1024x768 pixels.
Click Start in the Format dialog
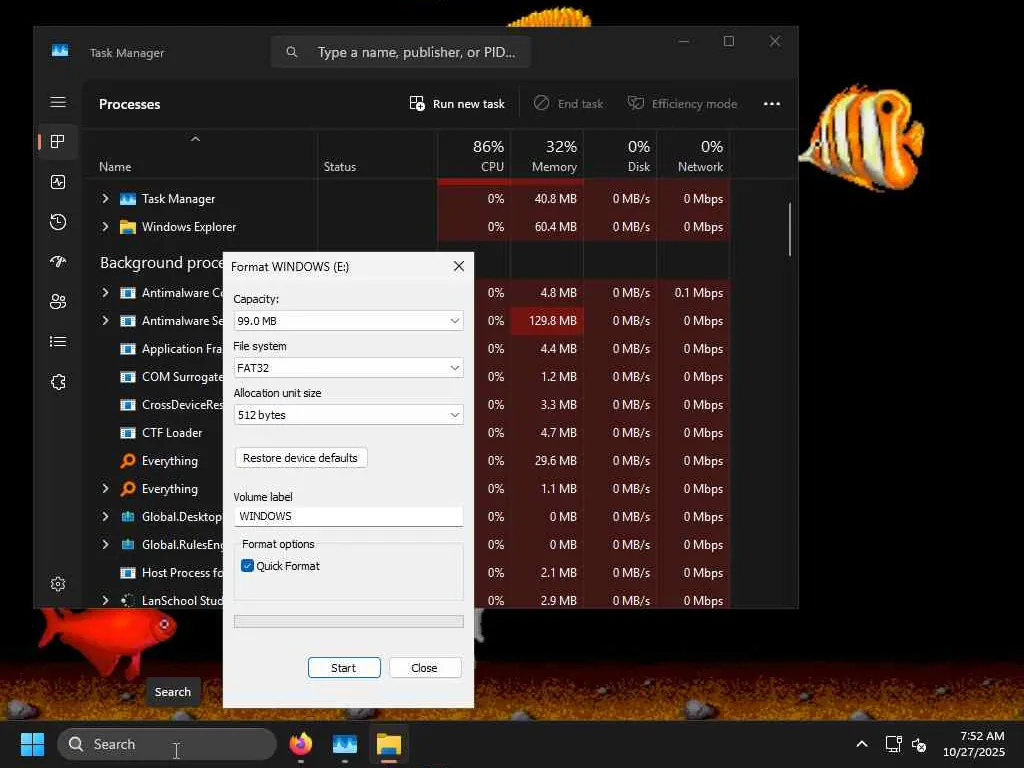[344, 667]
